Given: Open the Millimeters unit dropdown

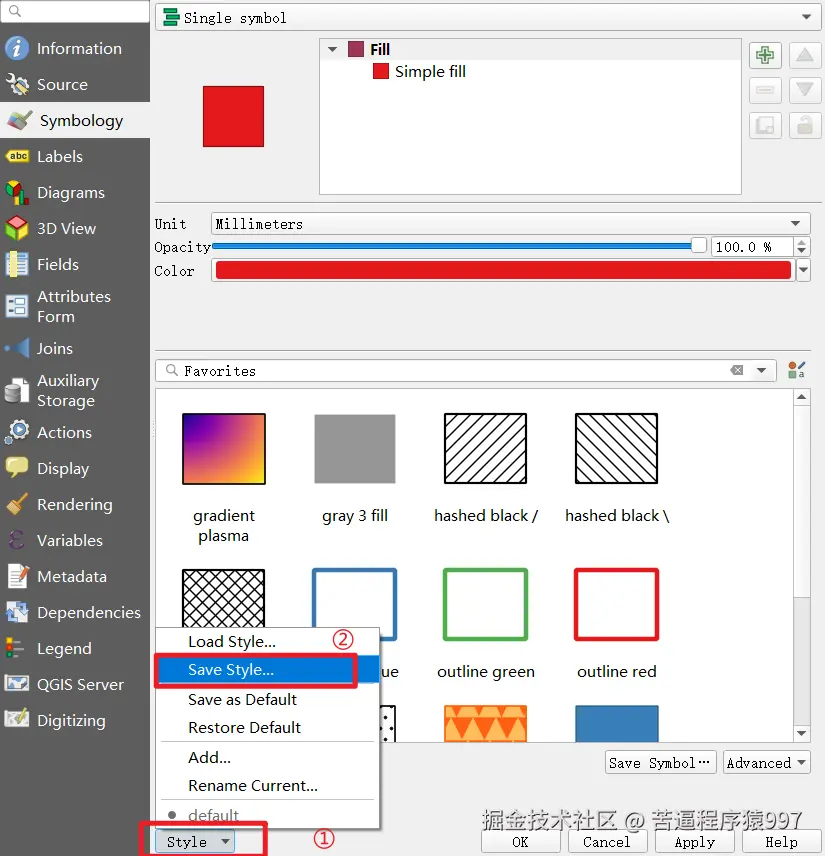Looking at the screenshot, I should tap(510, 224).
